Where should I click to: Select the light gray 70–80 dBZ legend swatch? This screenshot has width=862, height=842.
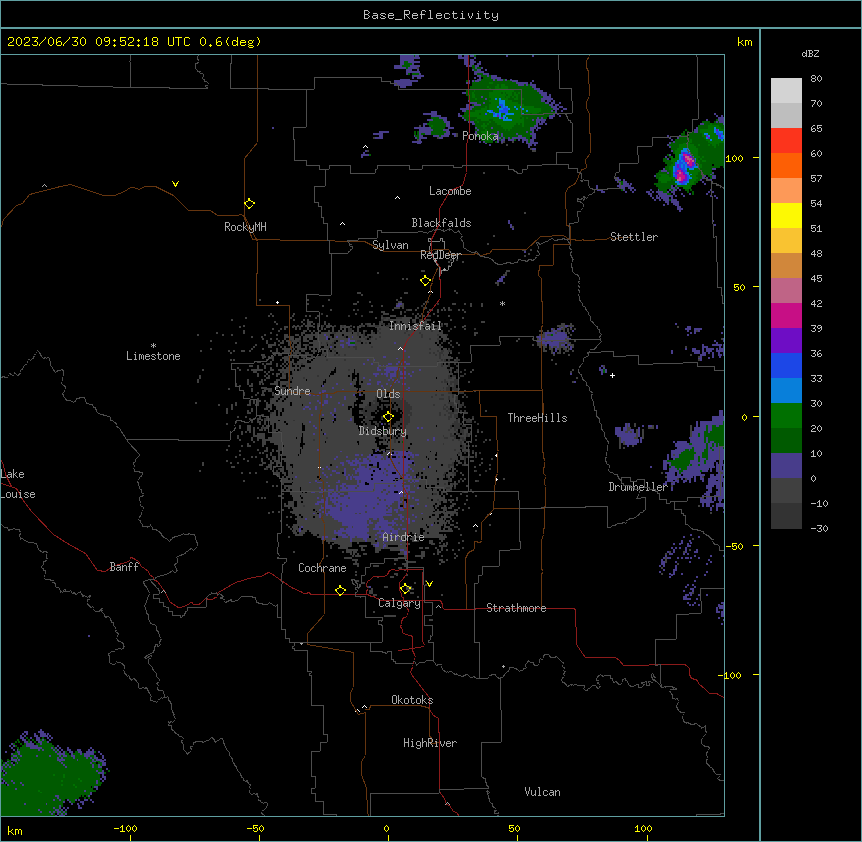tap(786, 91)
